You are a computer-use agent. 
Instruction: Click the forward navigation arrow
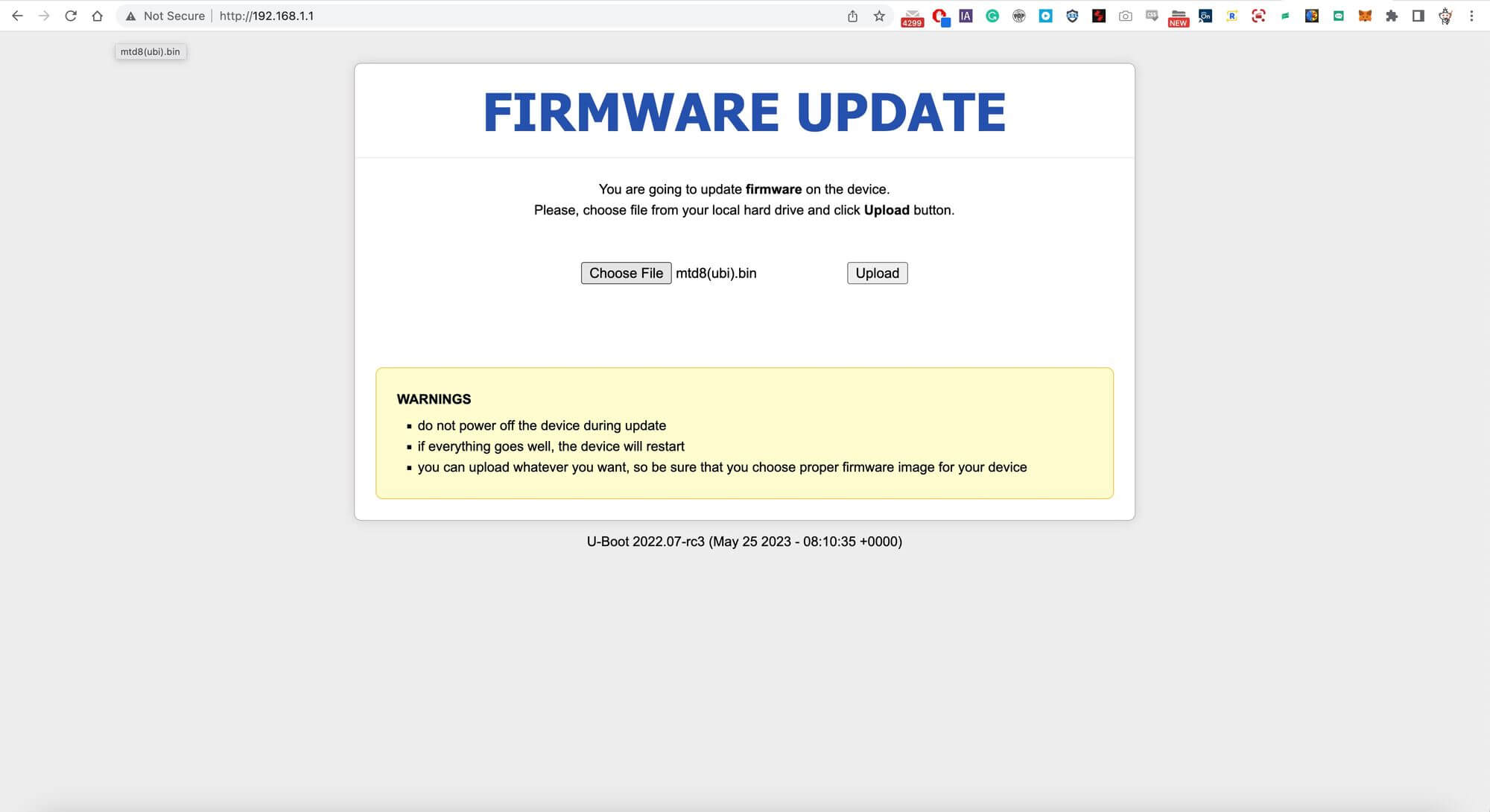pos(44,16)
